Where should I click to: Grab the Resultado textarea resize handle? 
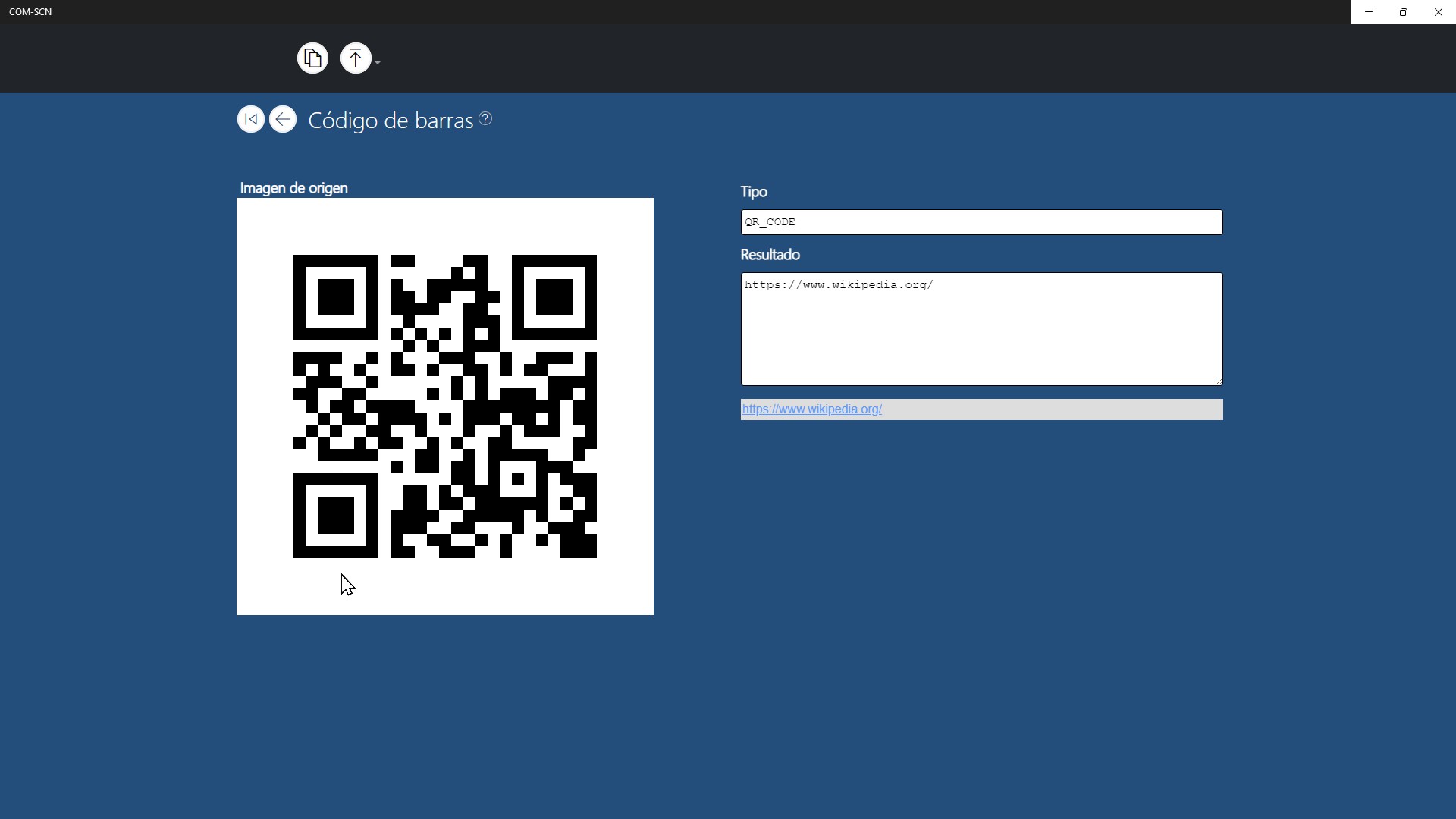(x=1218, y=381)
